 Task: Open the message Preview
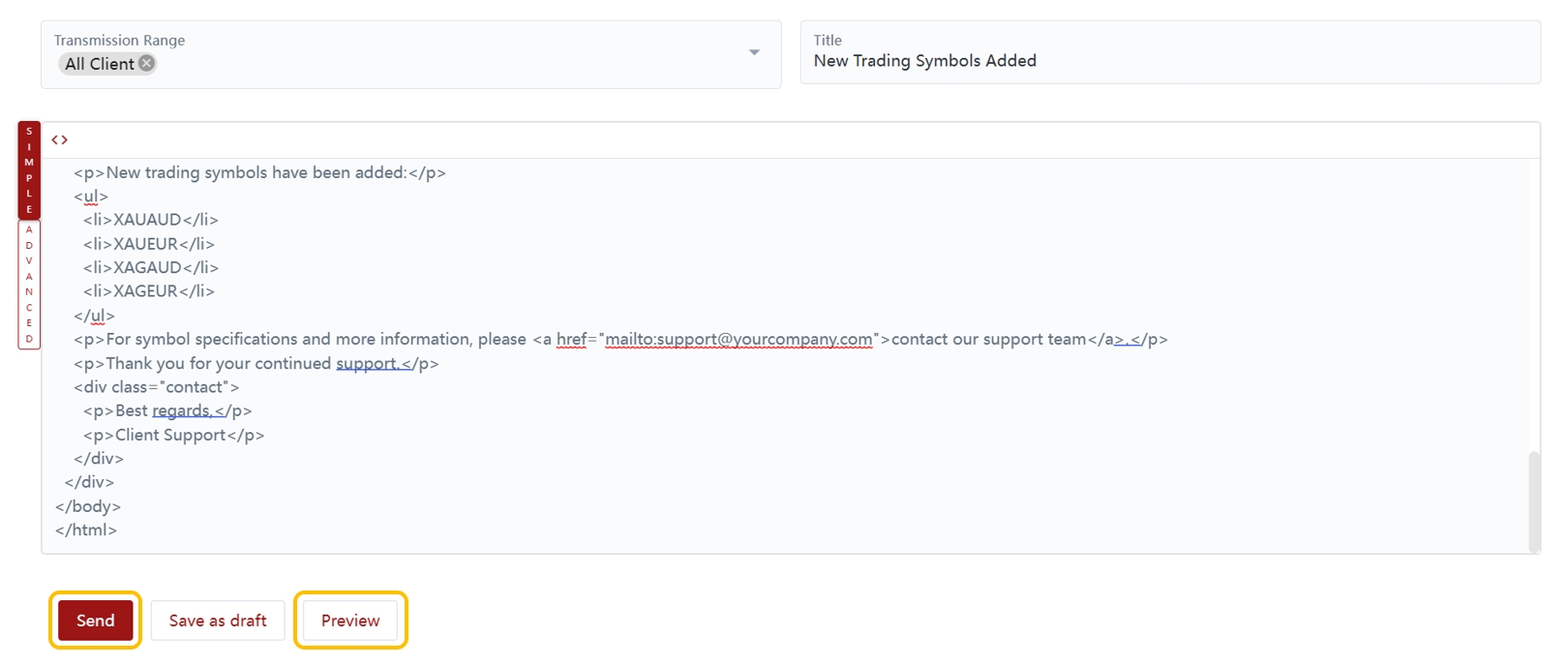pyautogui.click(x=350, y=621)
